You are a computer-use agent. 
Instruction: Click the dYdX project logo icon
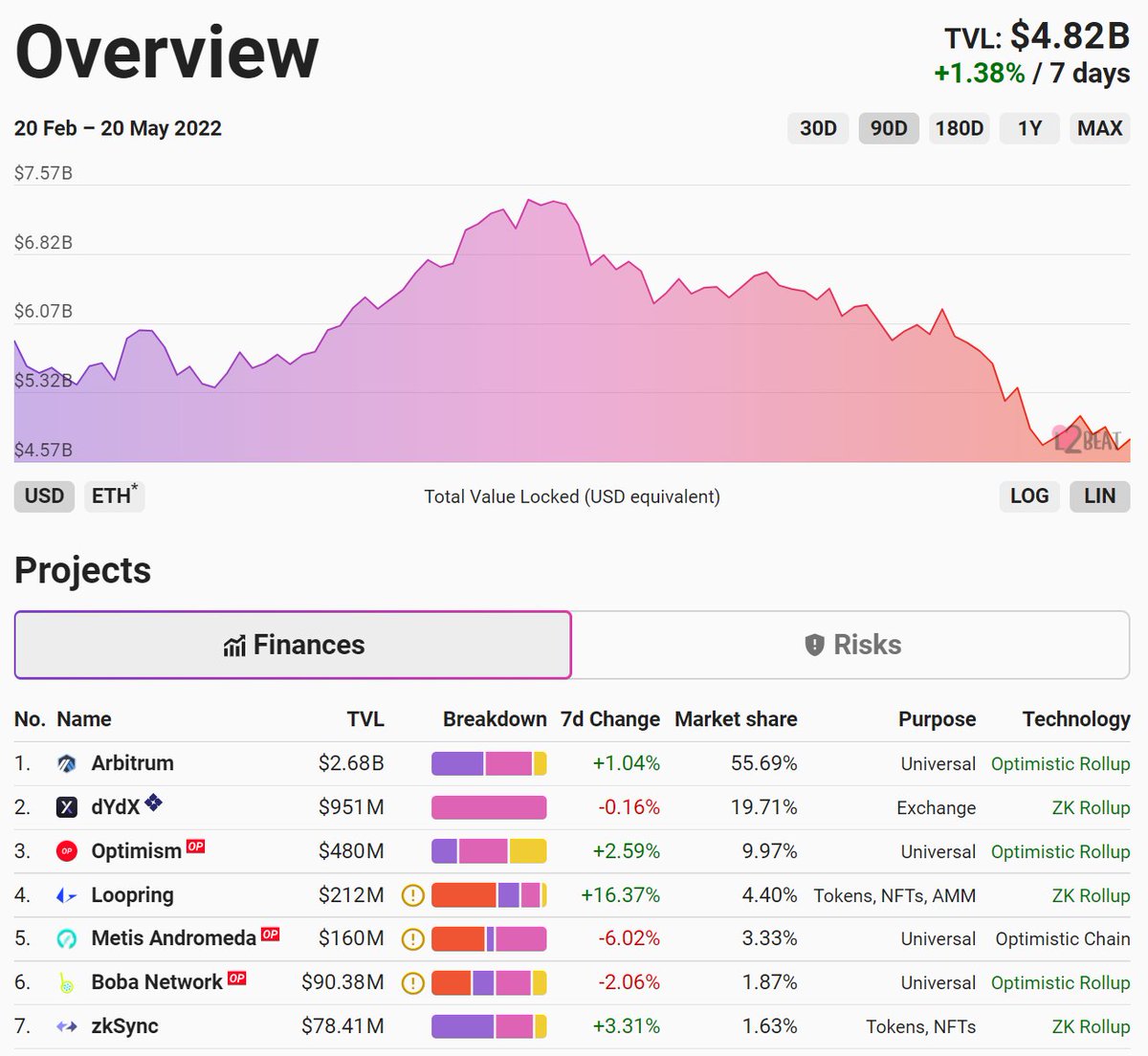coord(67,807)
